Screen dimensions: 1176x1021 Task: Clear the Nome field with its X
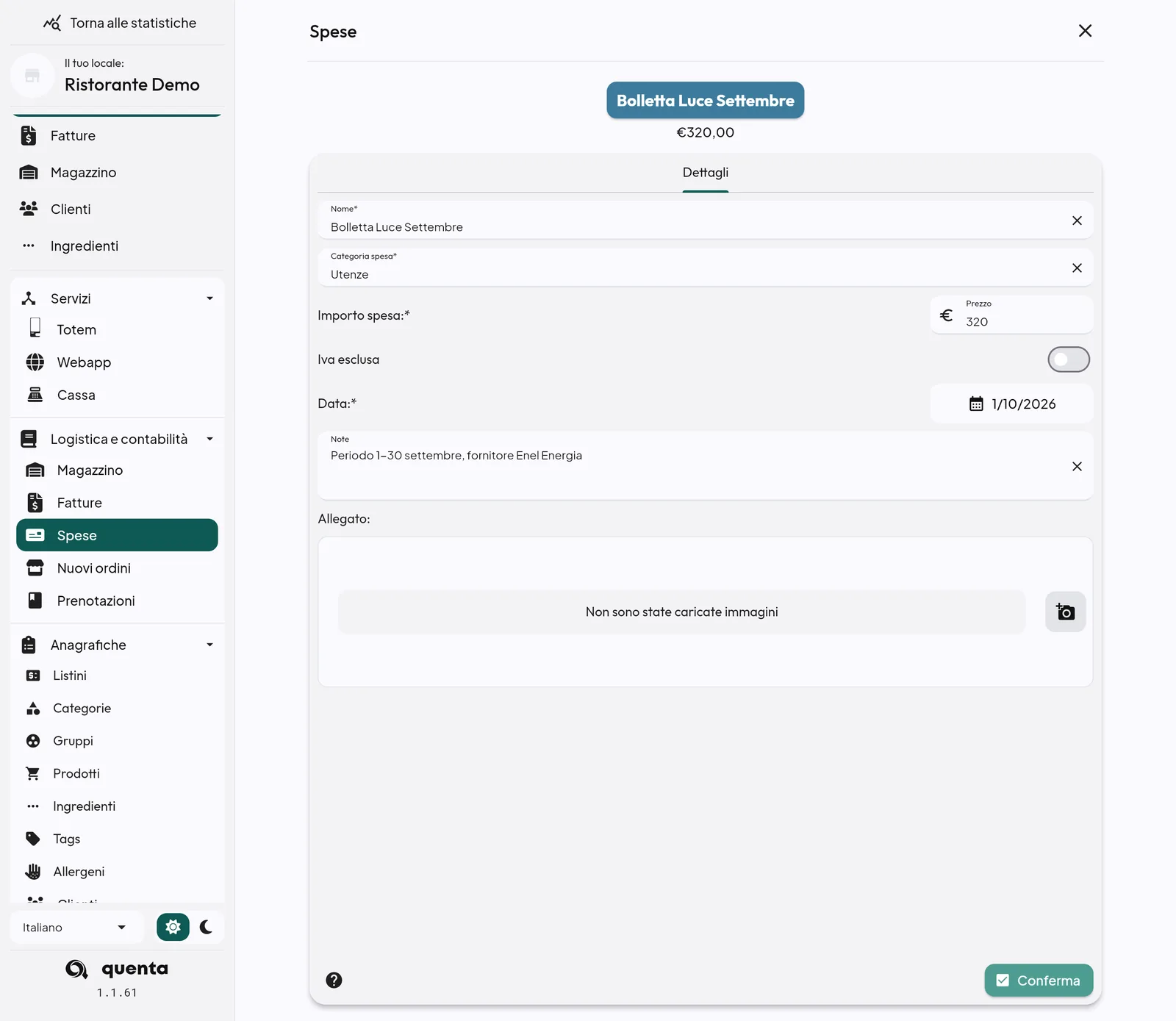pyautogui.click(x=1077, y=221)
